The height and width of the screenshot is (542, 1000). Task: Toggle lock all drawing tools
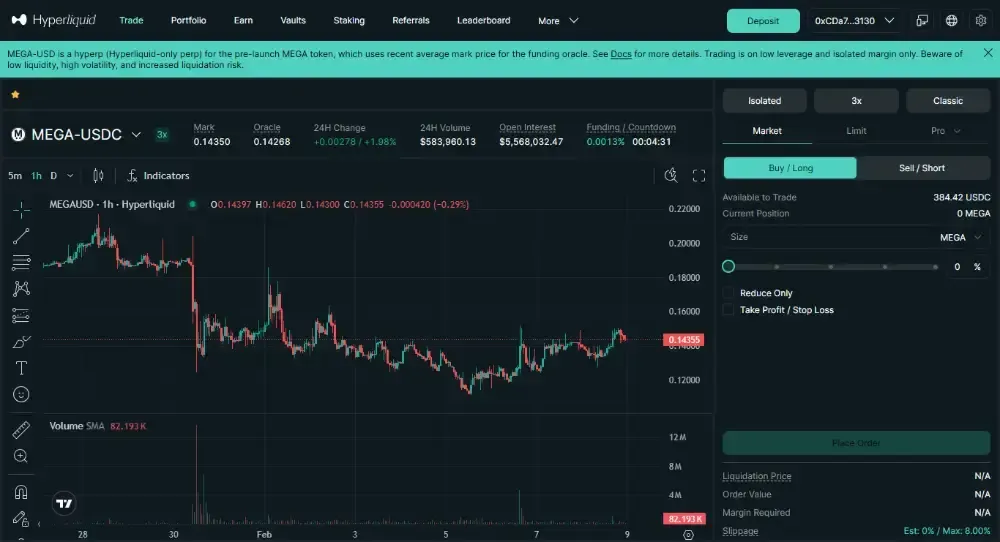click(x=21, y=519)
